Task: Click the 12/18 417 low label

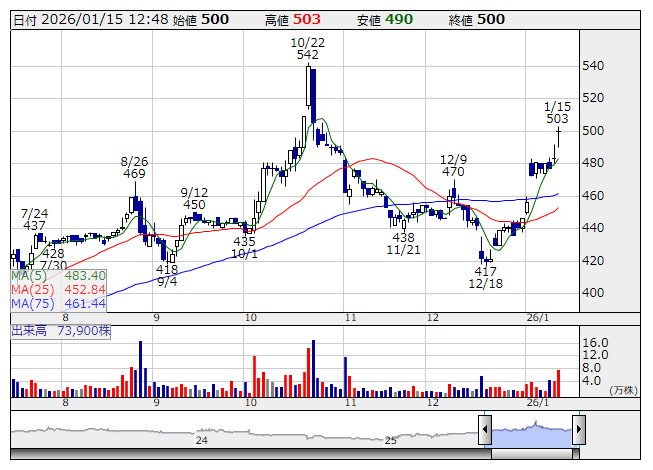Action: [x=485, y=278]
